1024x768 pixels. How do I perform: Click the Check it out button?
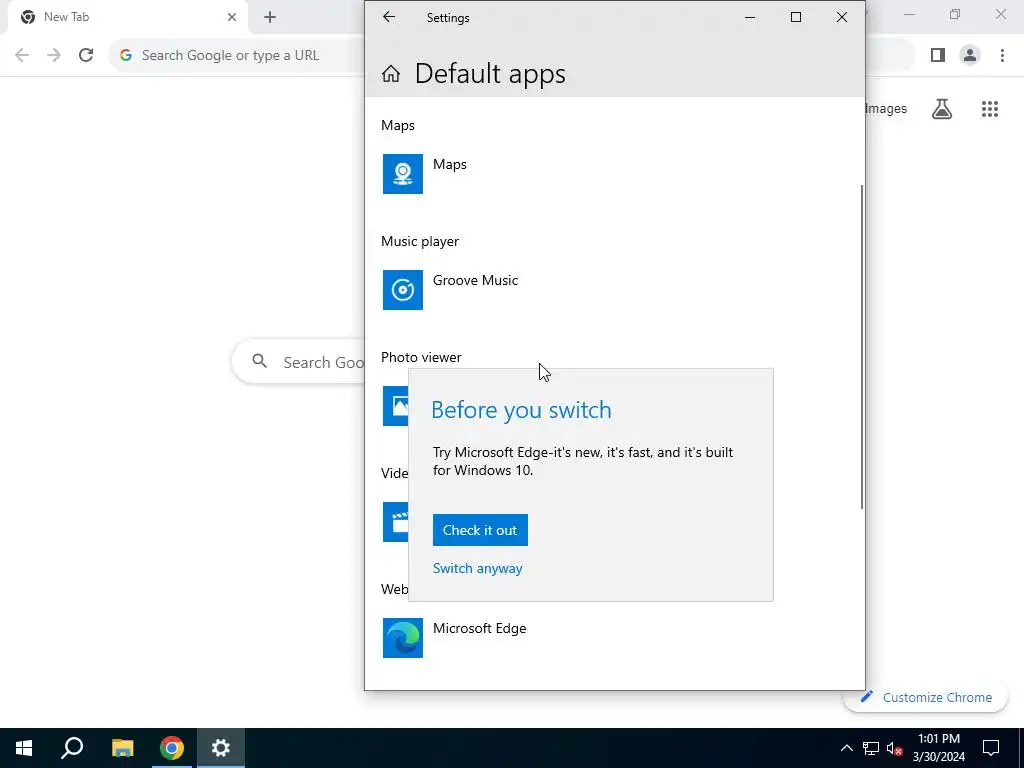pos(480,530)
